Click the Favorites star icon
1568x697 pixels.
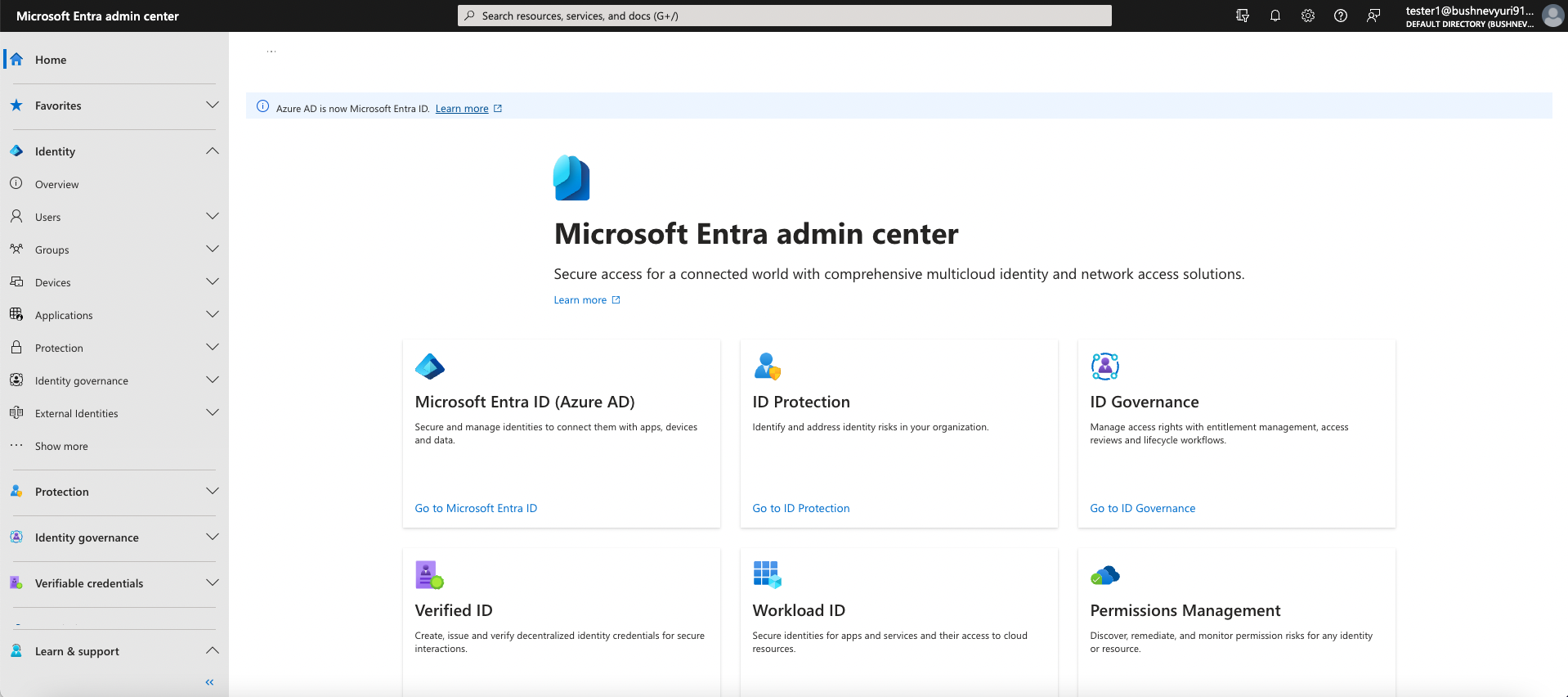pyautogui.click(x=16, y=106)
